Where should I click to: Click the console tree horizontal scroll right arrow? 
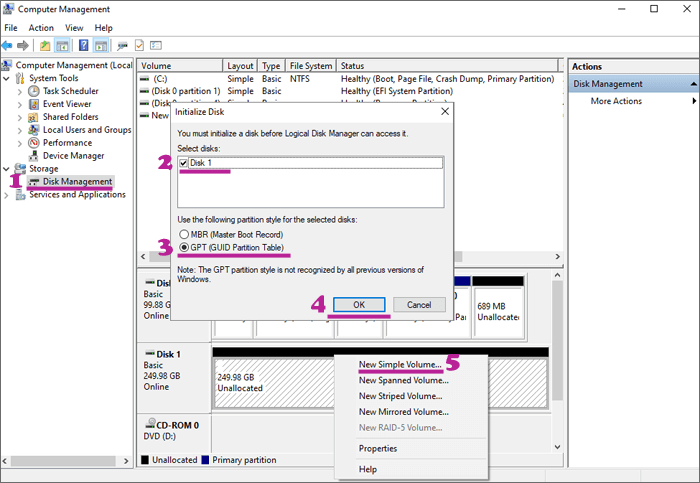(x=126, y=461)
